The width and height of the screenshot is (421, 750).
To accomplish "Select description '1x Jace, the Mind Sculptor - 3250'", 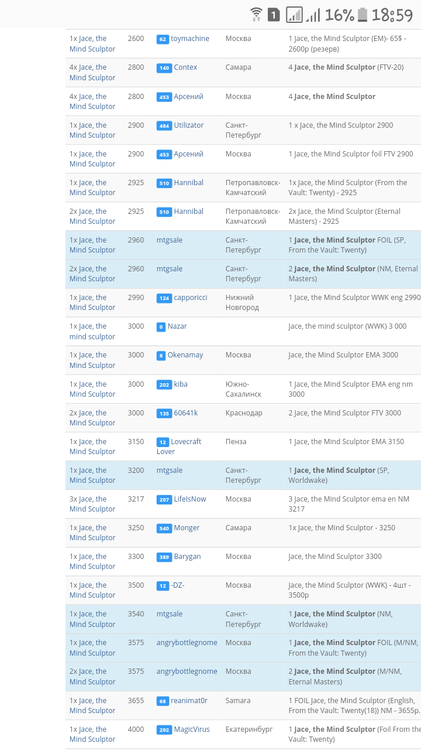I will (x=342, y=528).
